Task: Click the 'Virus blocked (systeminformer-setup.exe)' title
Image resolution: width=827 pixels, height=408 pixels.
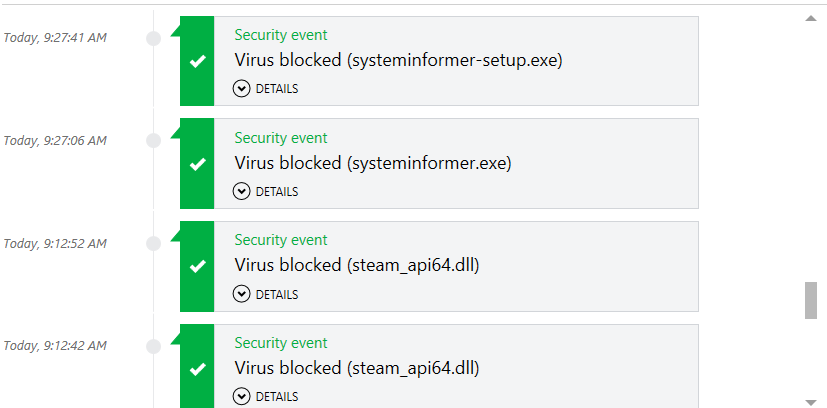Action: 398,61
